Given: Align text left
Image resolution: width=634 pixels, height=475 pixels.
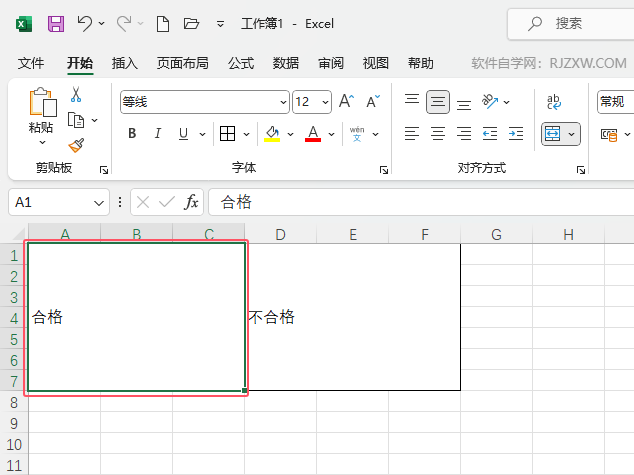Looking at the screenshot, I should [x=412, y=133].
